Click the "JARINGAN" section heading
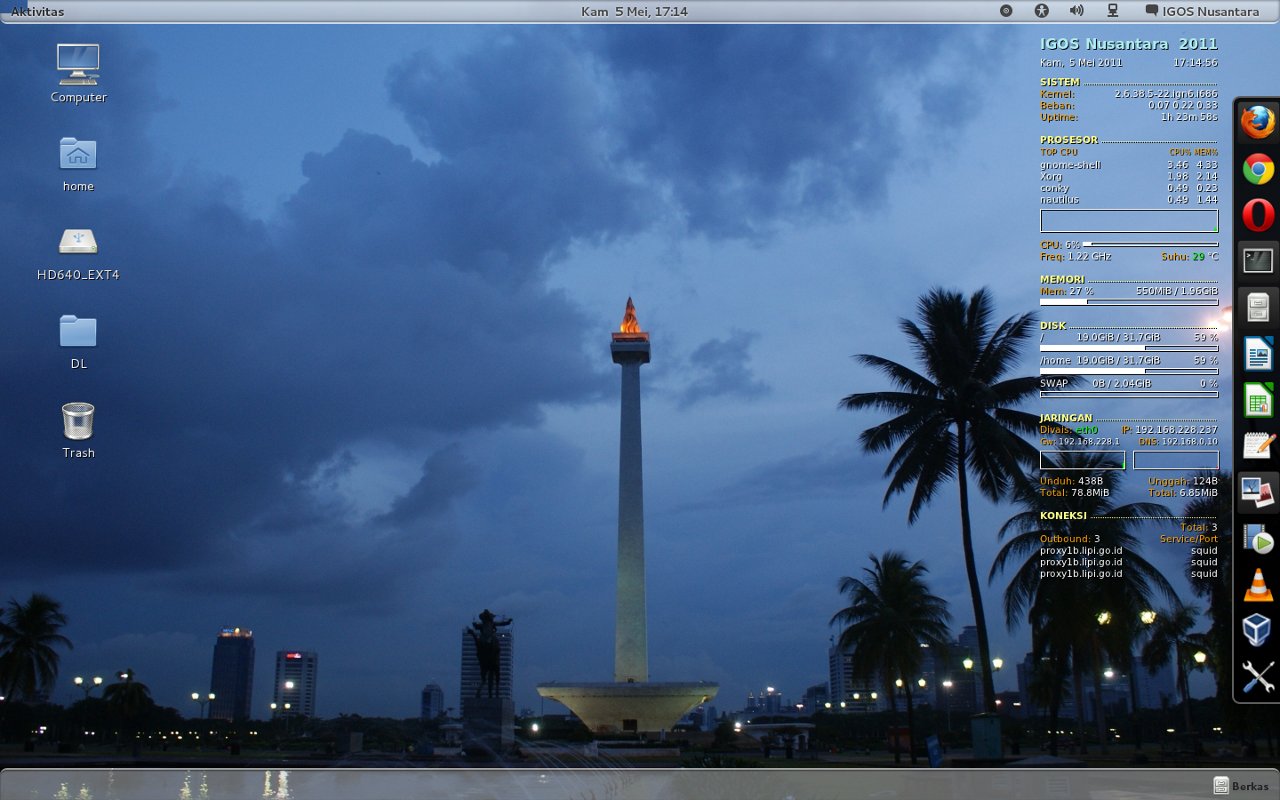Screen dimensions: 1280x800 pyautogui.click(x=1066, y=418)
